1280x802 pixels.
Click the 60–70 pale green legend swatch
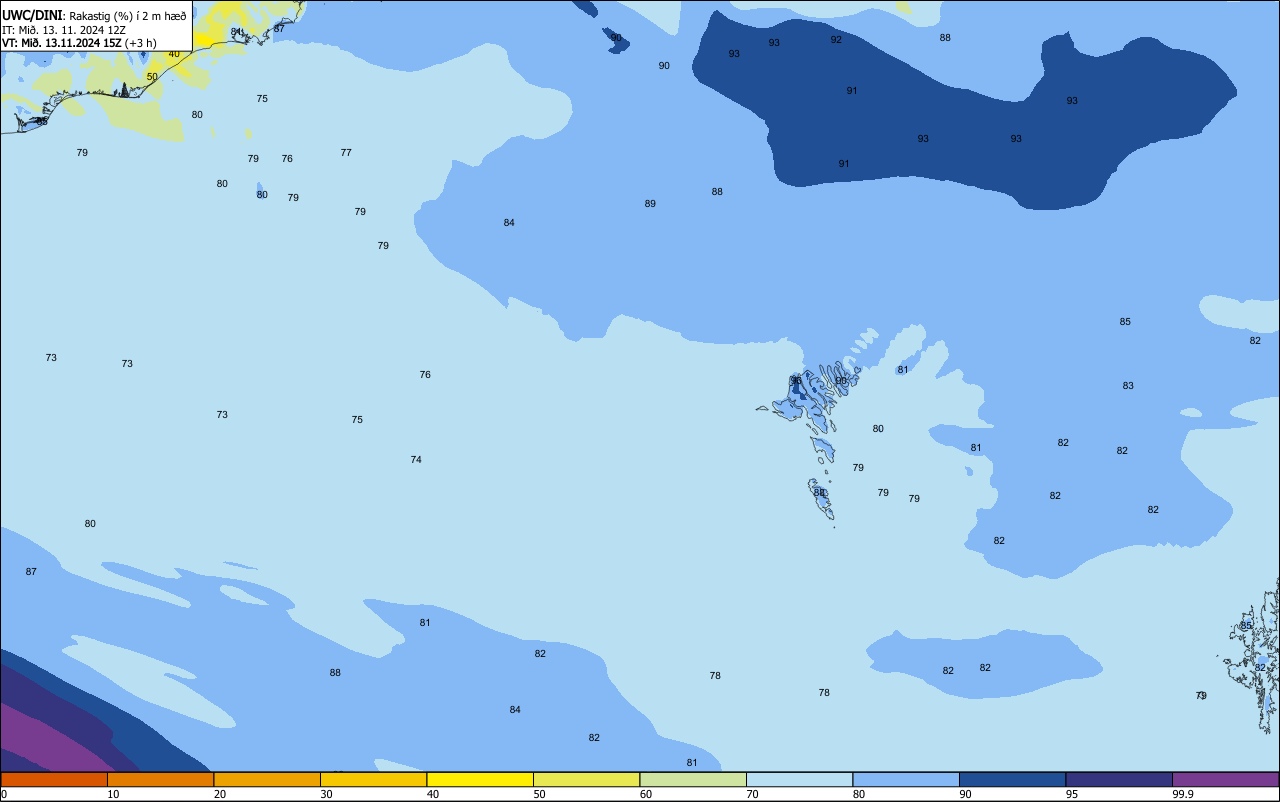coord(693,779)
